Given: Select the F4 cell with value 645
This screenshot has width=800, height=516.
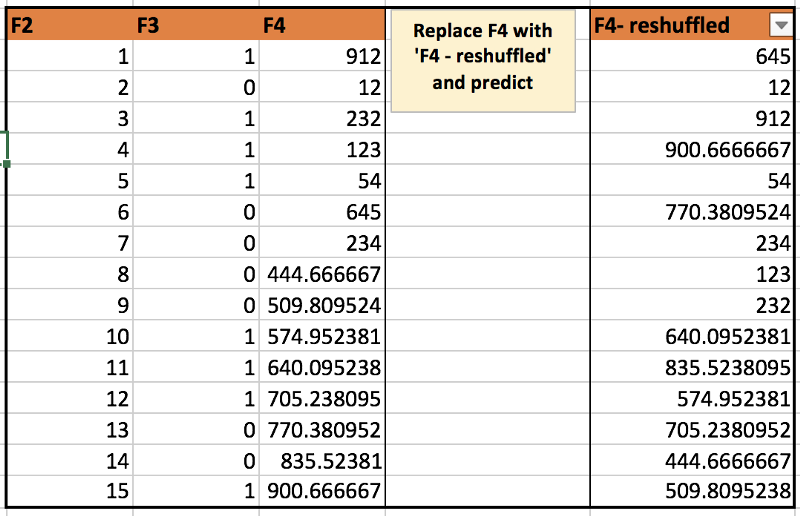Looking at the screenshot, I should click(322, 211).
